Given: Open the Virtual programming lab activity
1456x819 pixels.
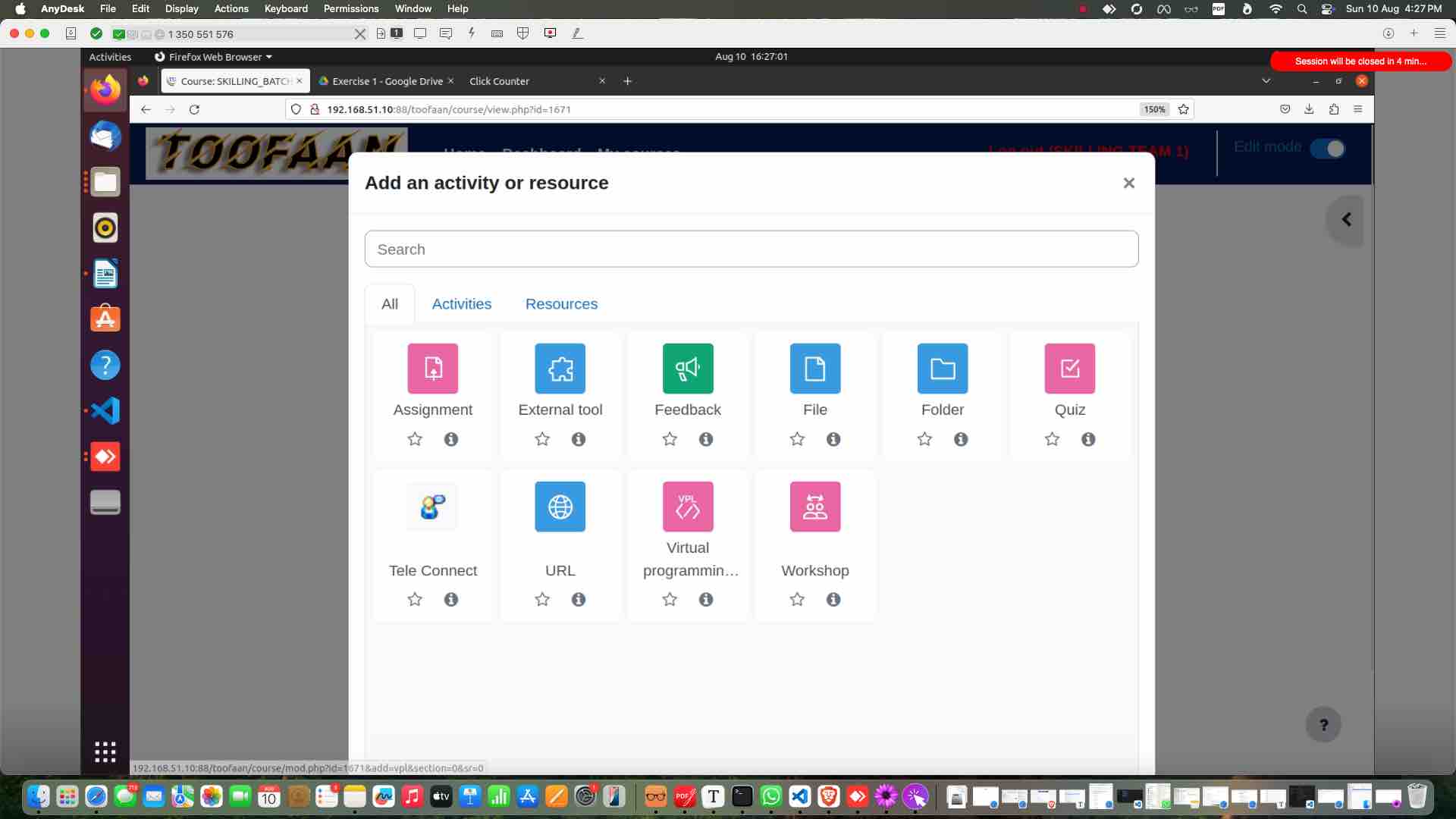Looking at the screenshot, I should pyautogui.click(x=687, y=506).
